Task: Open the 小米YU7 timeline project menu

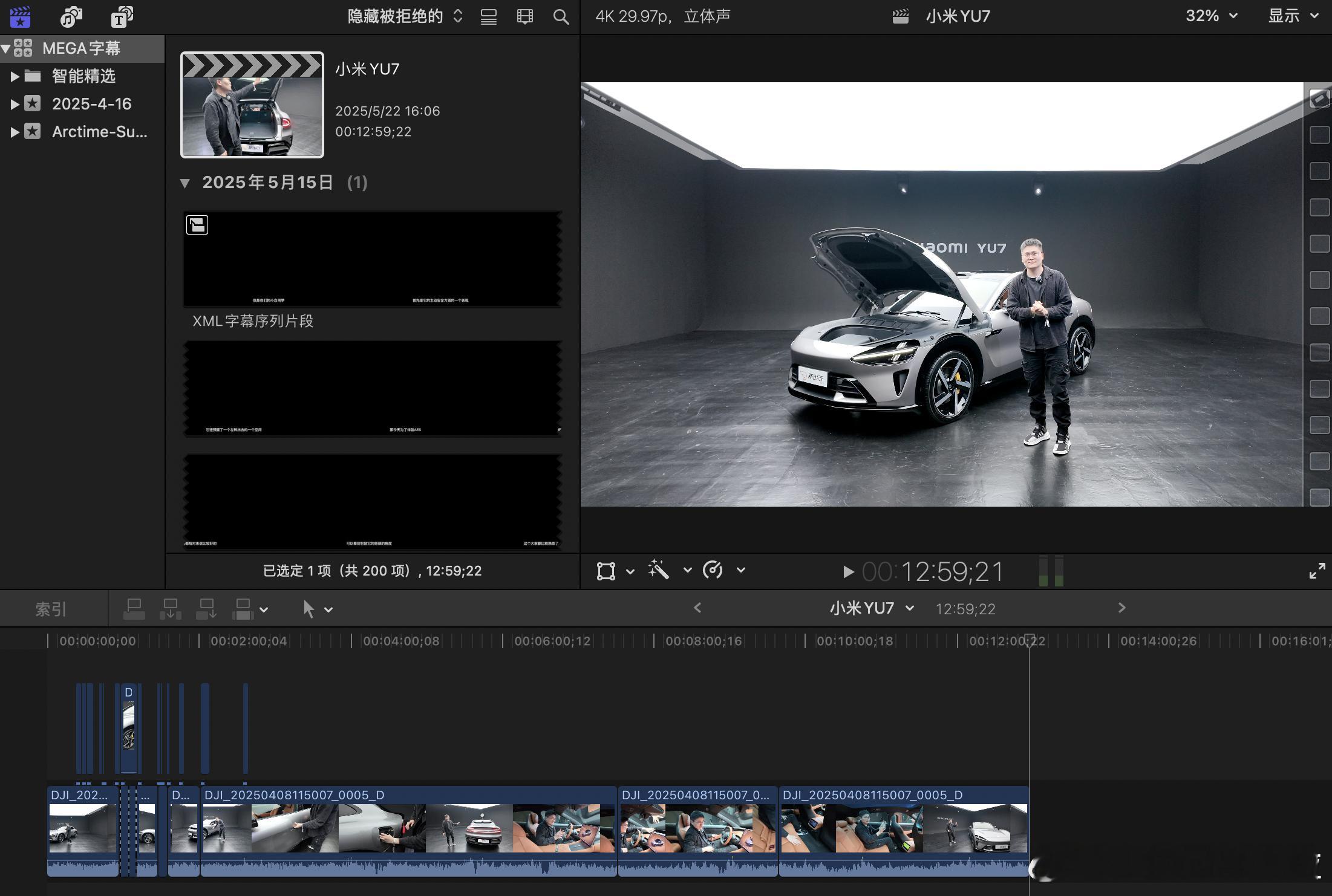Action: [872, 608]
